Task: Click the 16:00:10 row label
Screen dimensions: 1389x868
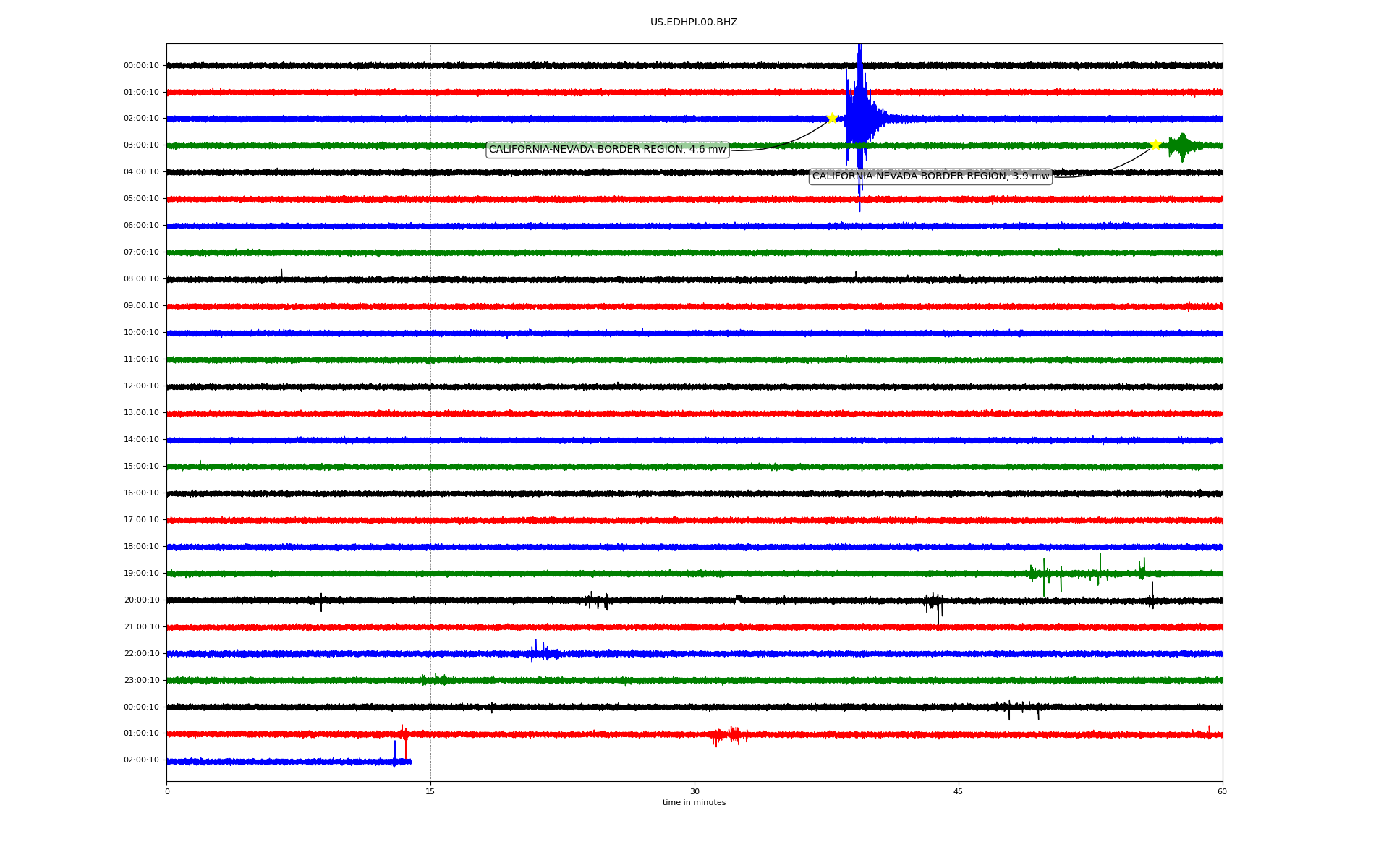Action: click(x=141, y=493)
